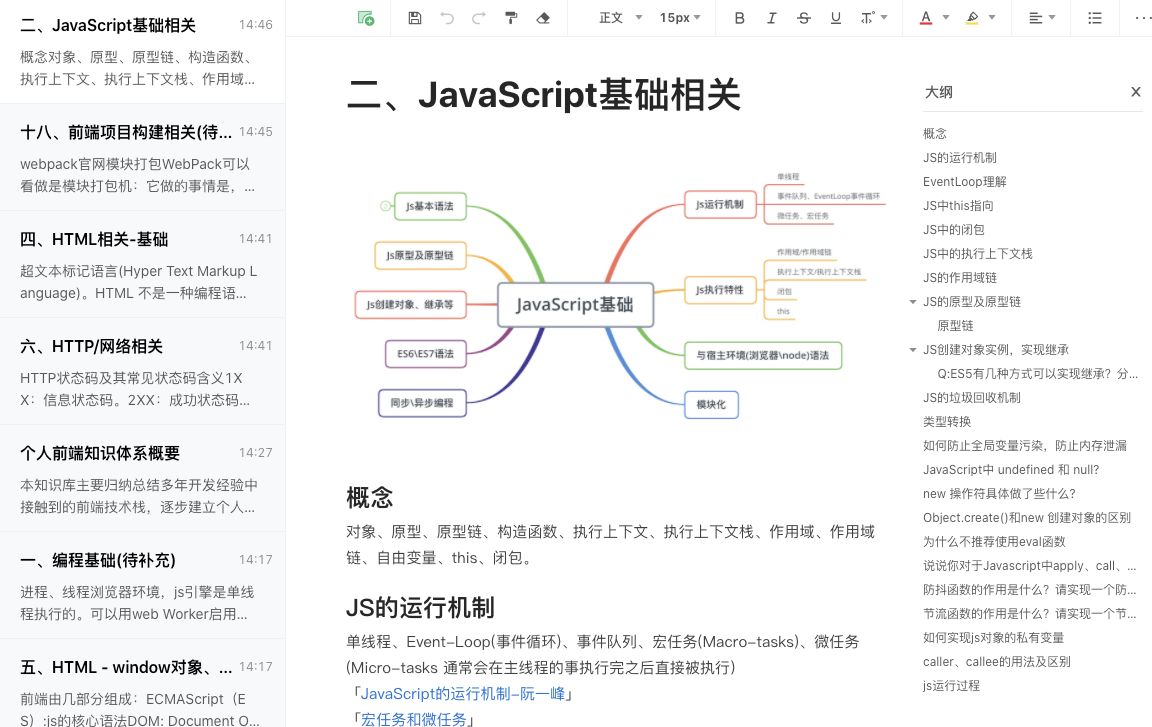
Task: Clear formatting with the eraser icon
Action: (544, 18)
